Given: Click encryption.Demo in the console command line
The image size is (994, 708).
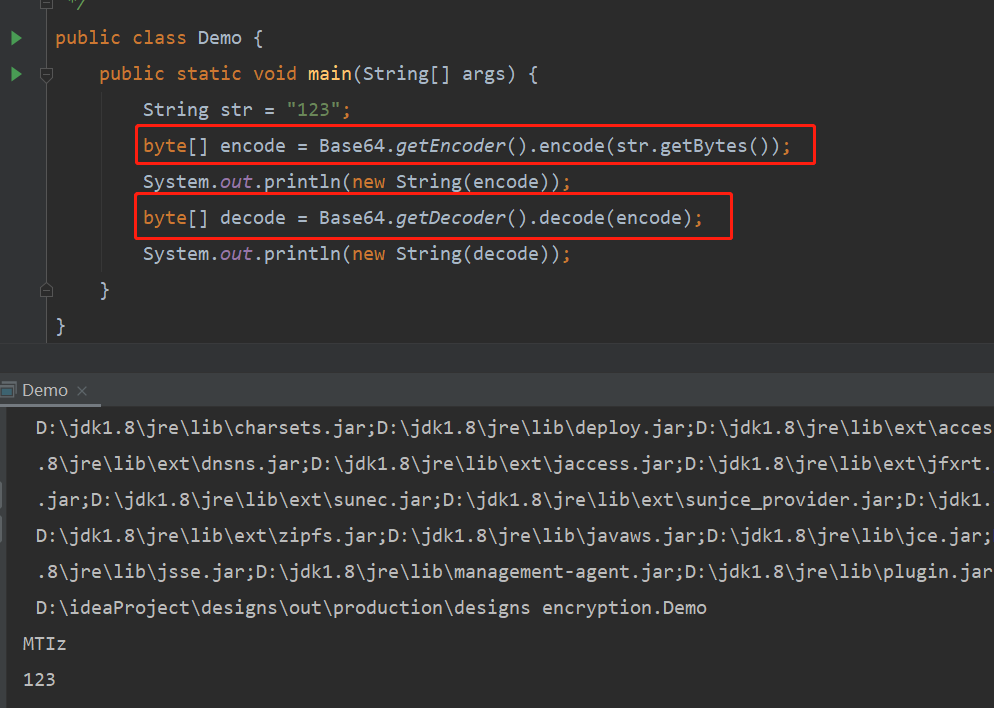Looking at the screenshot, I should 624,608.
